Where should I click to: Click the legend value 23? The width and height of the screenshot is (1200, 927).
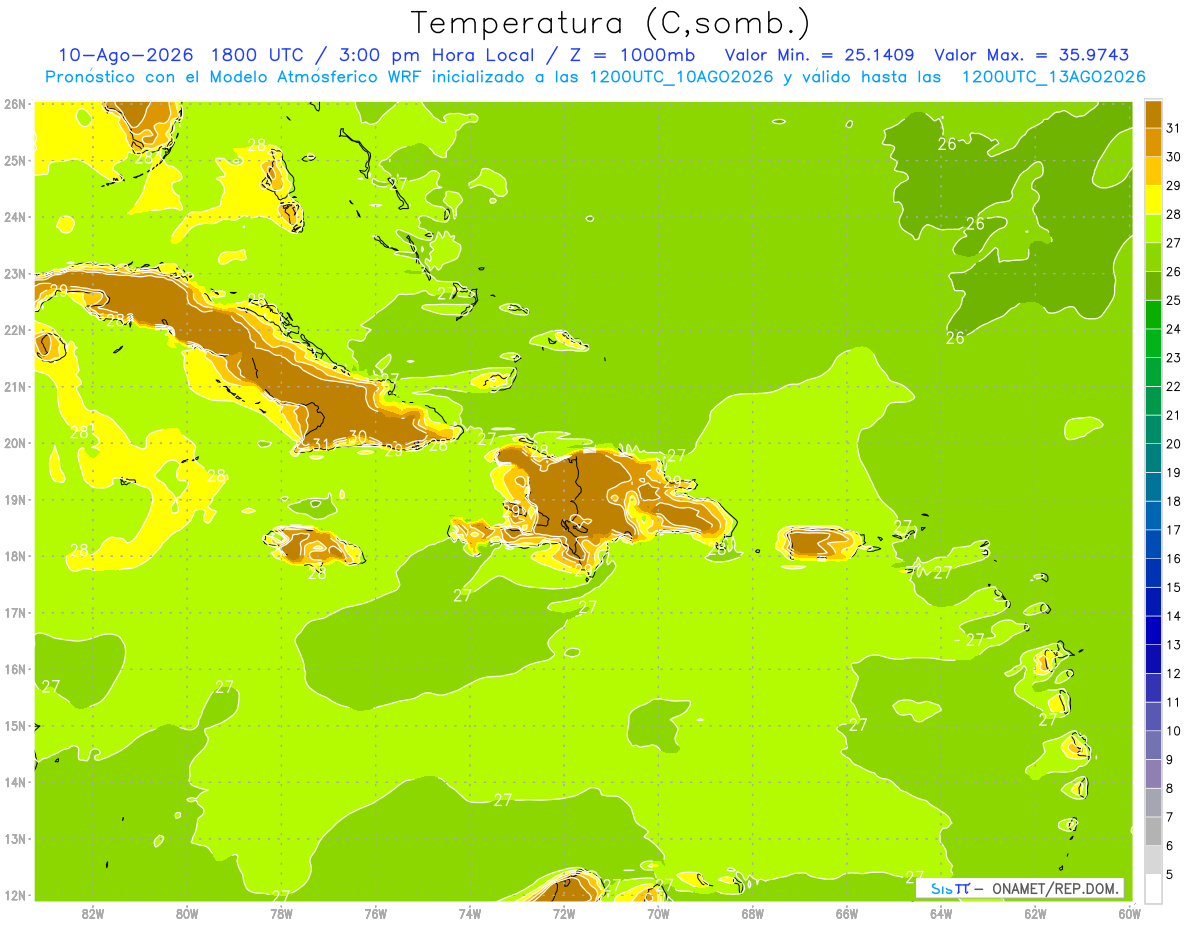pyautogui.click(x=1173, y=357)
